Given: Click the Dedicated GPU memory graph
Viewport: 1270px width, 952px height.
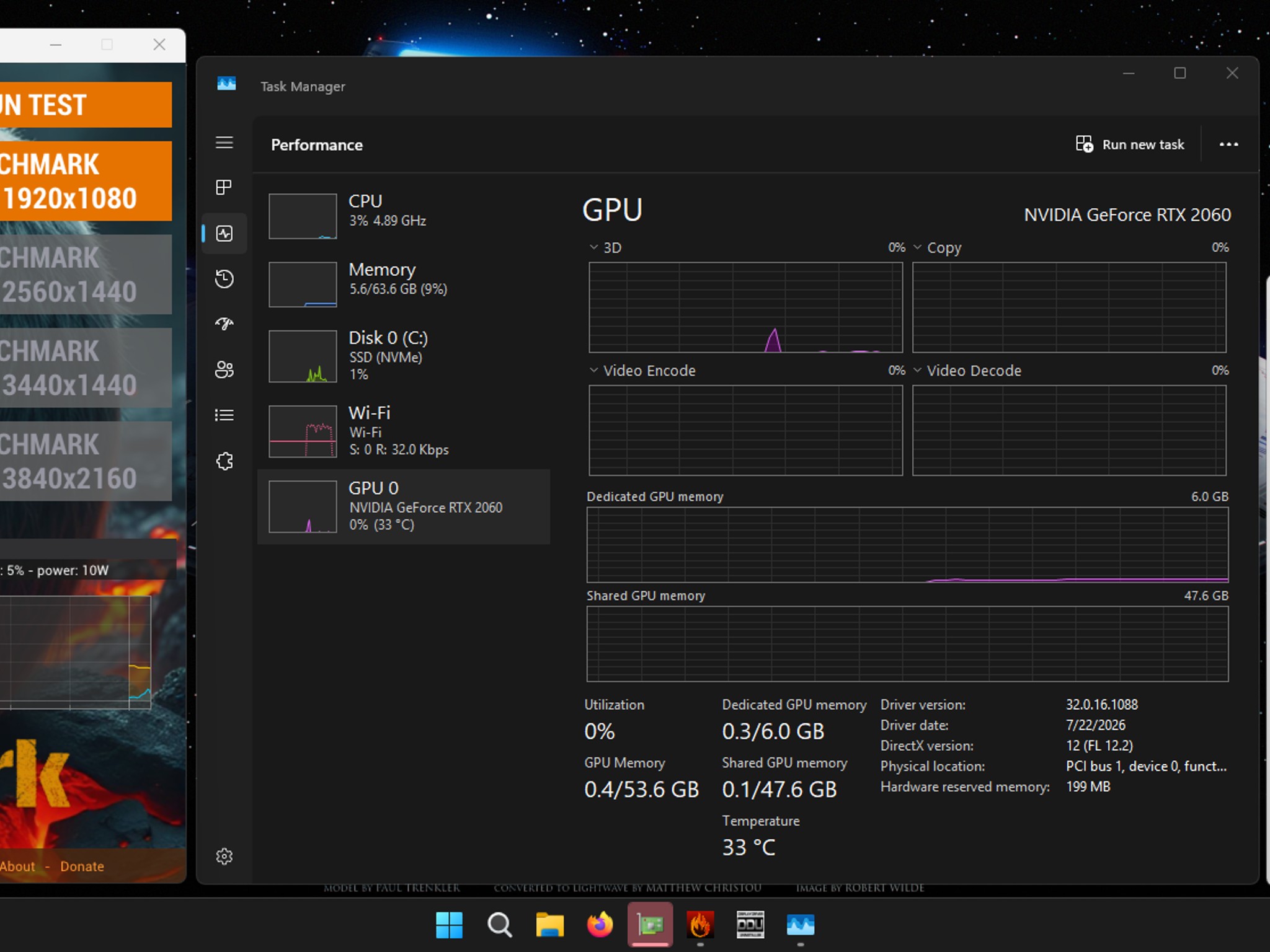Looking at the screenshot, I should point(907,545).
